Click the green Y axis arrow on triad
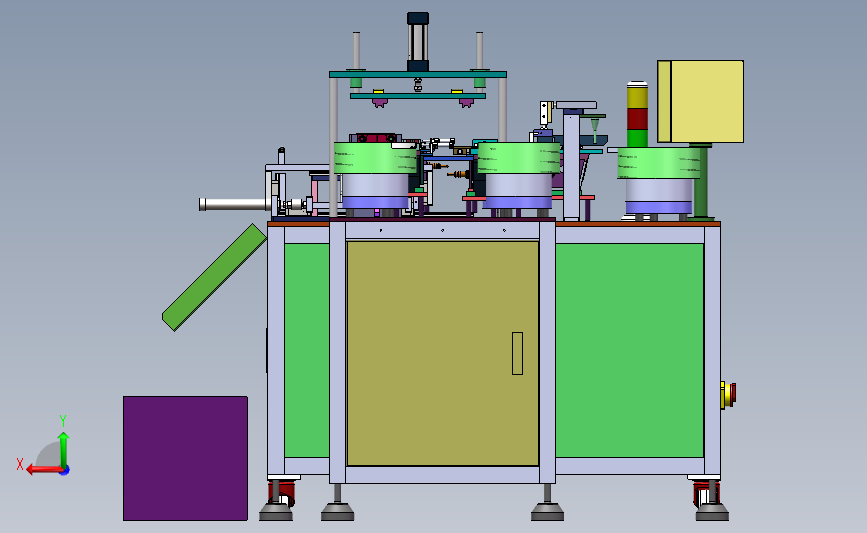Viewport: 867px width, 533px height. pyautogui.click(x=64, y=449)
